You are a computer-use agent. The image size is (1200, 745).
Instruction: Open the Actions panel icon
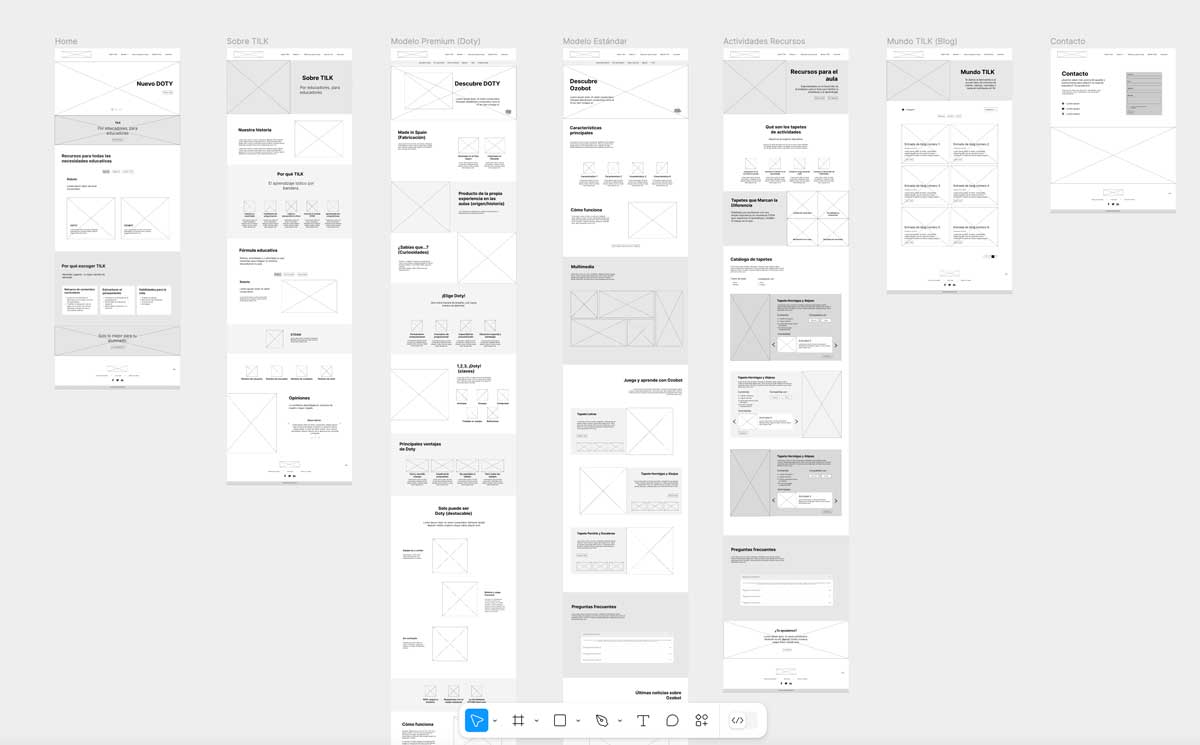tap(702, 720)
